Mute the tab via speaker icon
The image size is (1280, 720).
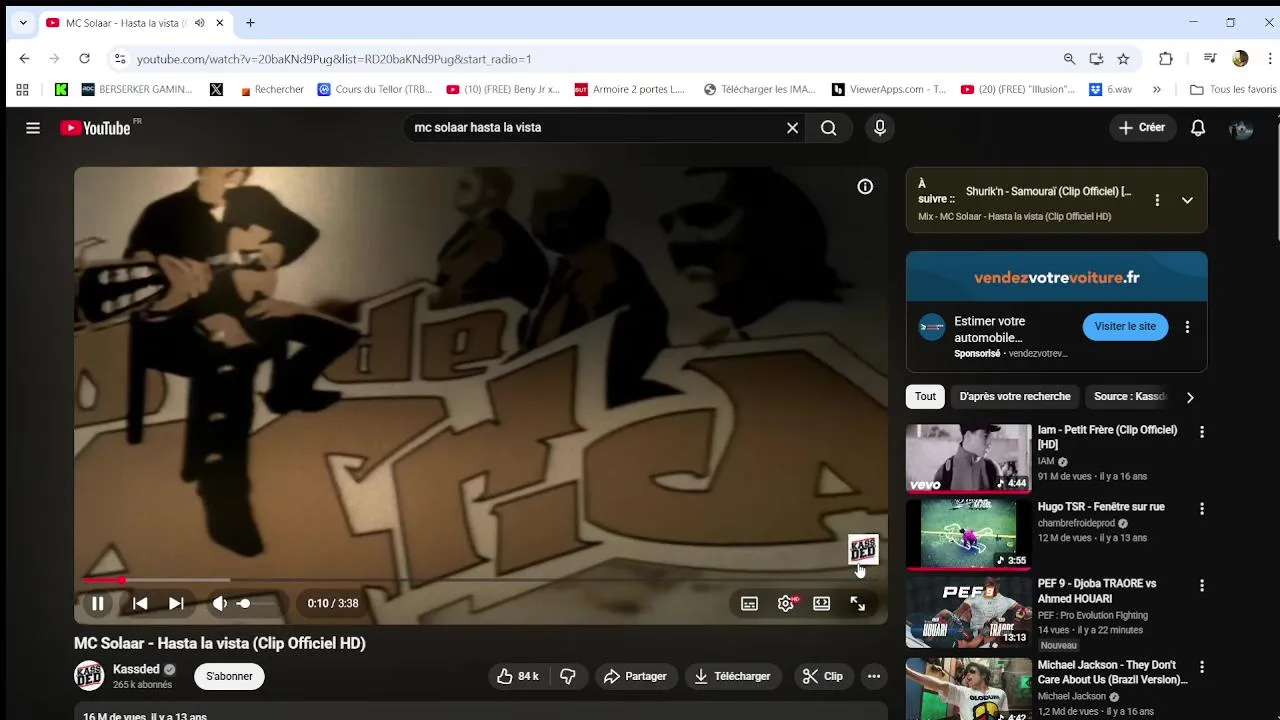pos(199,23)
